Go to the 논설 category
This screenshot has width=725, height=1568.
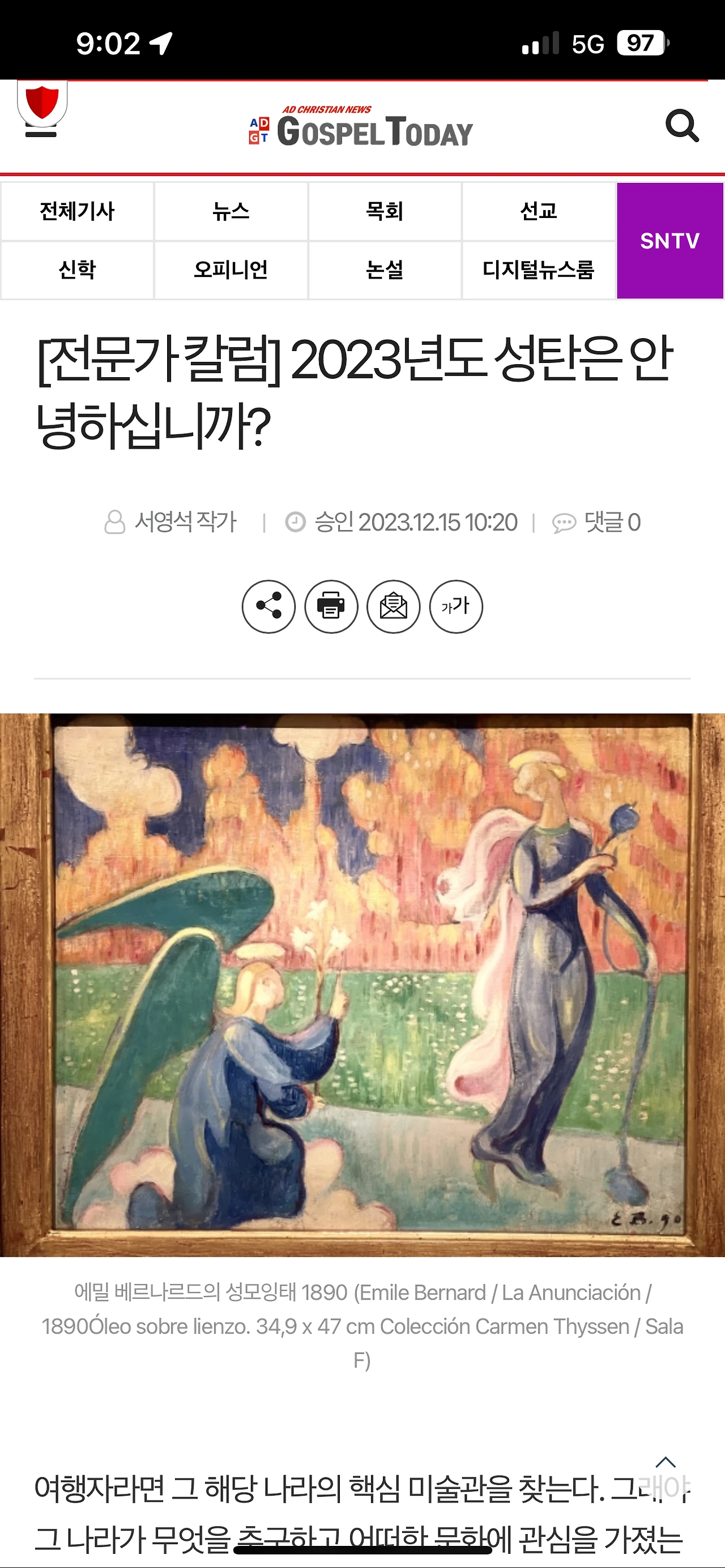pyautogui.click(x=385, y=270)
